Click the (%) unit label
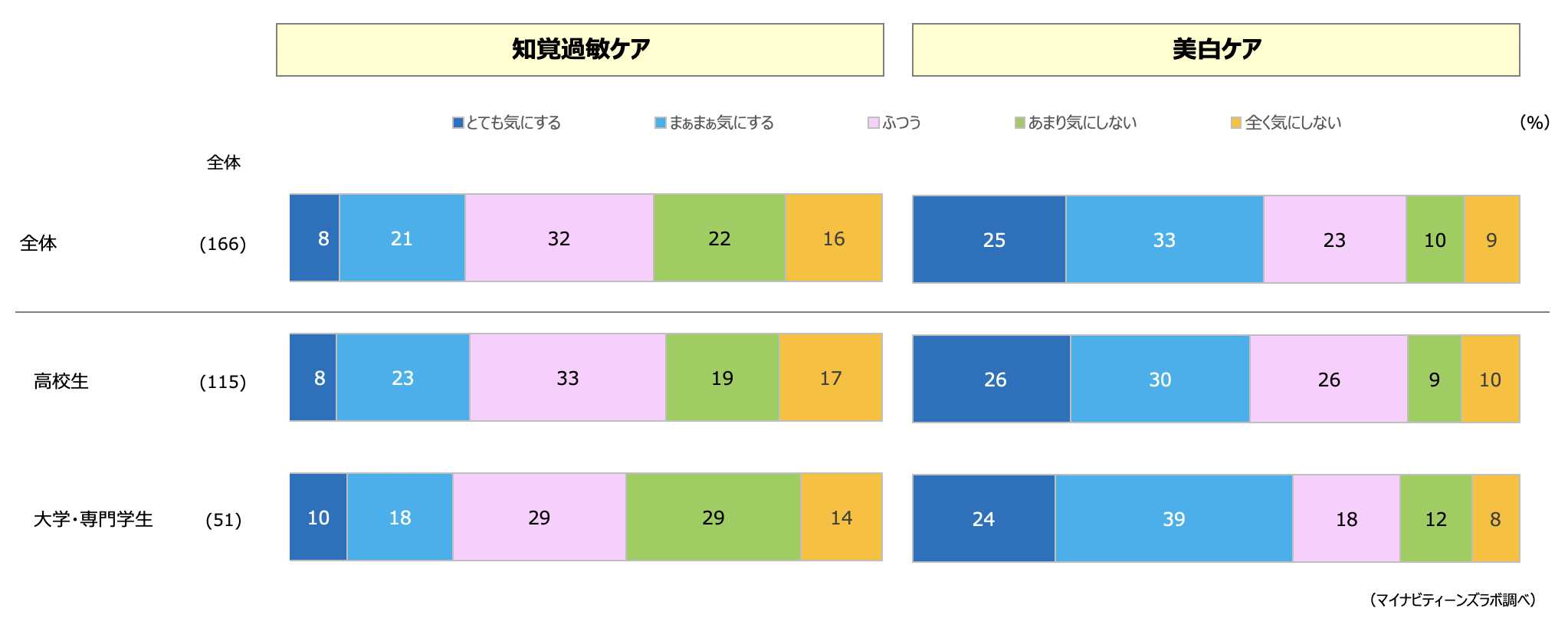 coord(1535,123)
